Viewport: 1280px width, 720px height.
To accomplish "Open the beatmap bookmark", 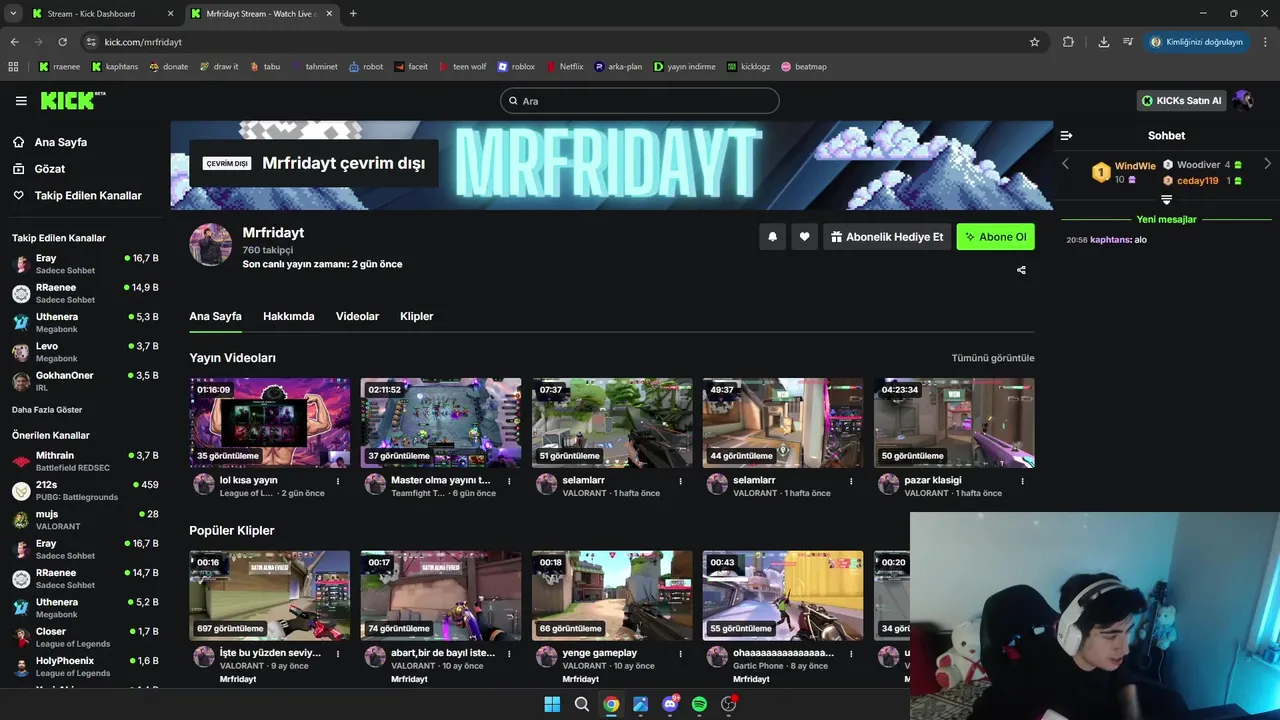I will click(804, 67).
